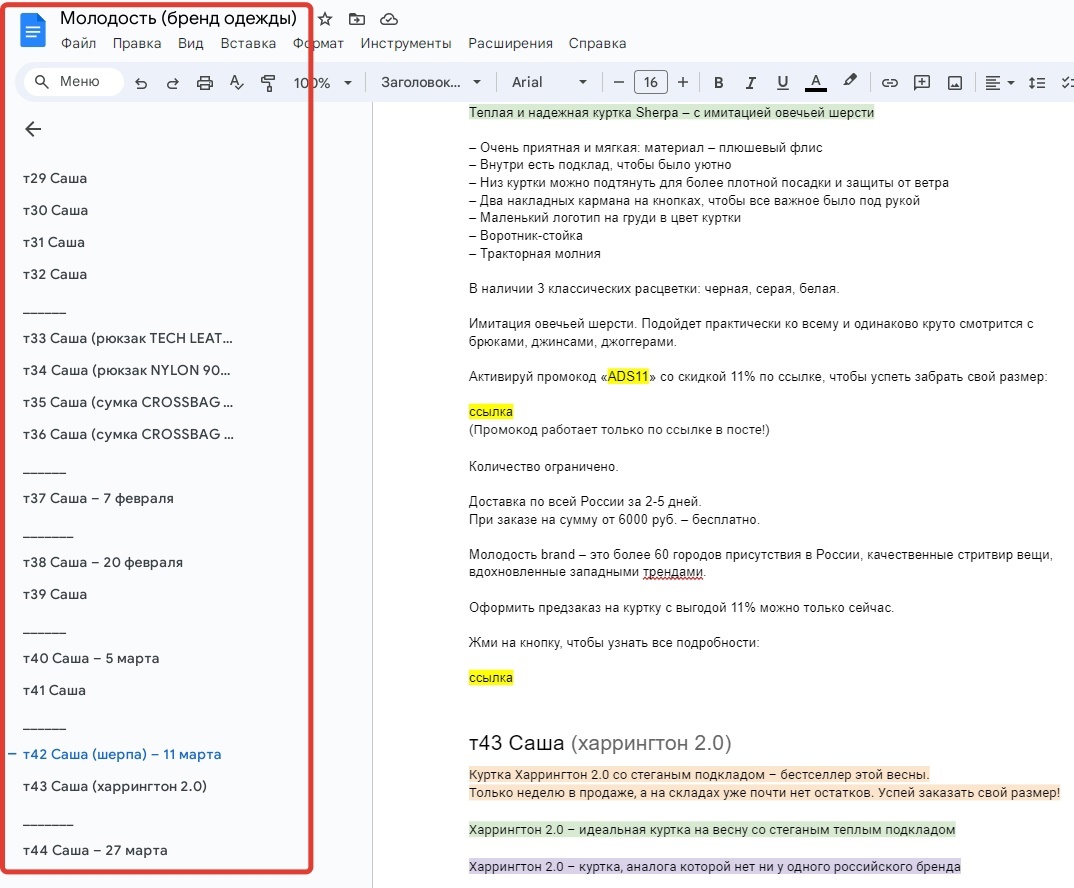Toggle underline formatting
This screenshot has height=888, width=1074.
[x=783, y=82]
